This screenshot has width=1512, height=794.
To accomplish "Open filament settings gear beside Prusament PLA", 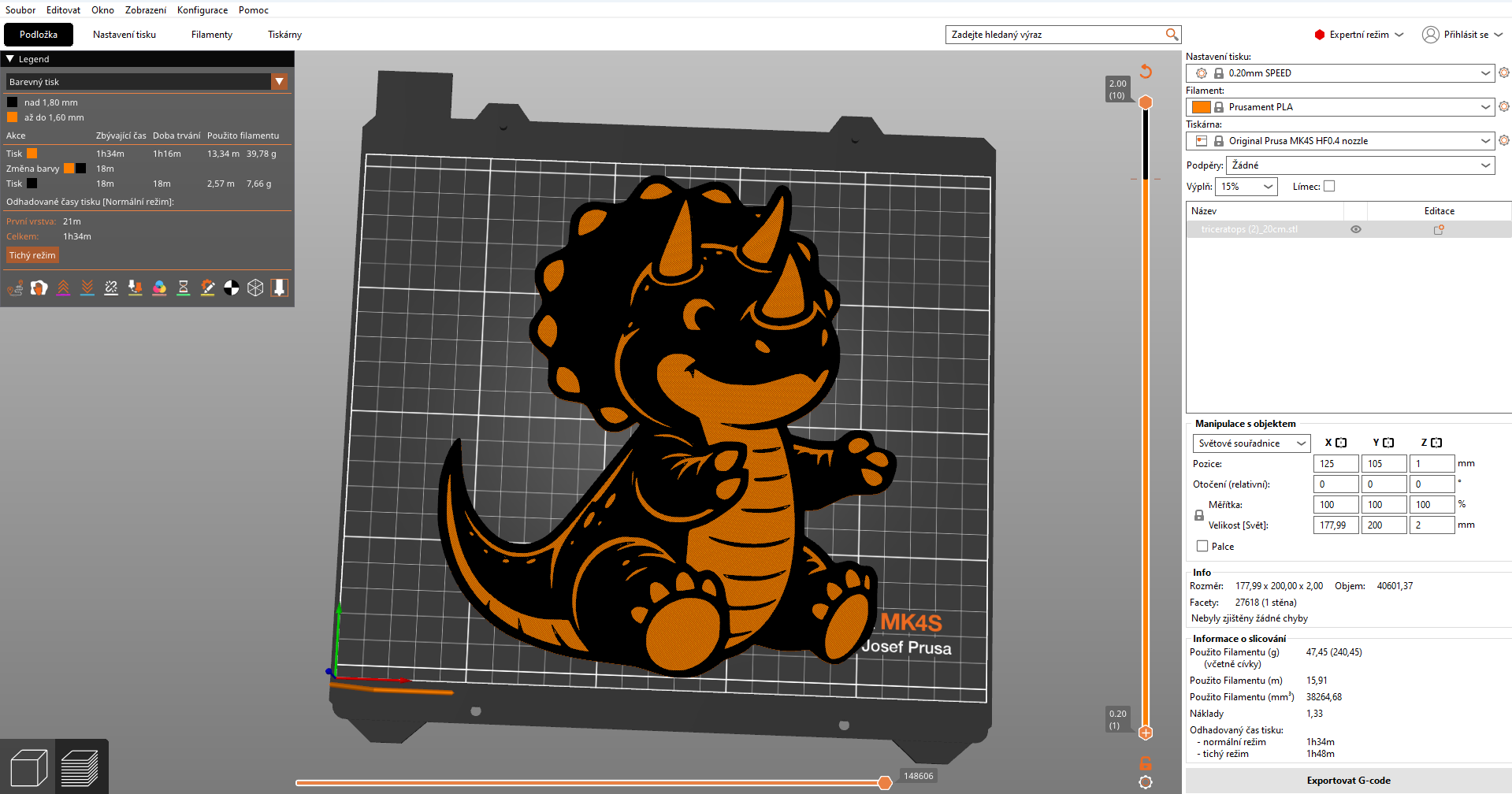I will coord(1504,107).
